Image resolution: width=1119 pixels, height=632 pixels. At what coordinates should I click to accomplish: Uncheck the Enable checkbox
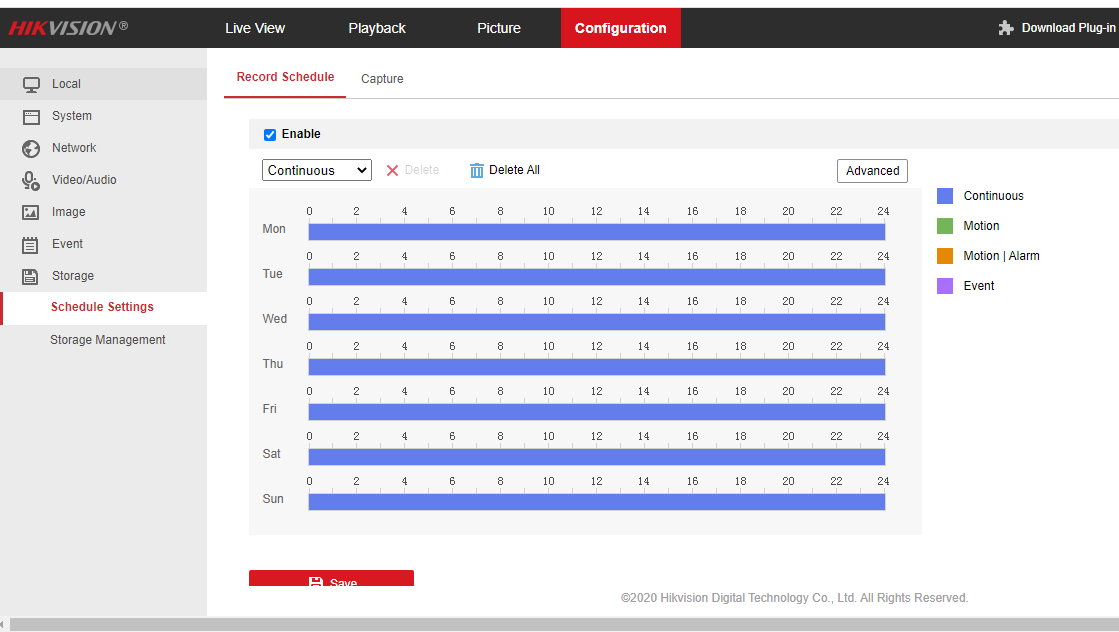coord(270,135)
